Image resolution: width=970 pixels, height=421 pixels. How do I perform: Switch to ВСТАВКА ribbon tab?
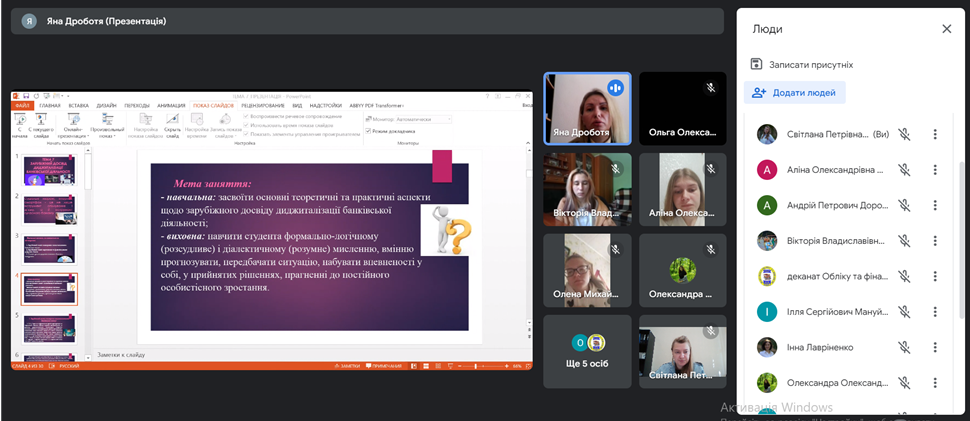click(x=79, y=106)
